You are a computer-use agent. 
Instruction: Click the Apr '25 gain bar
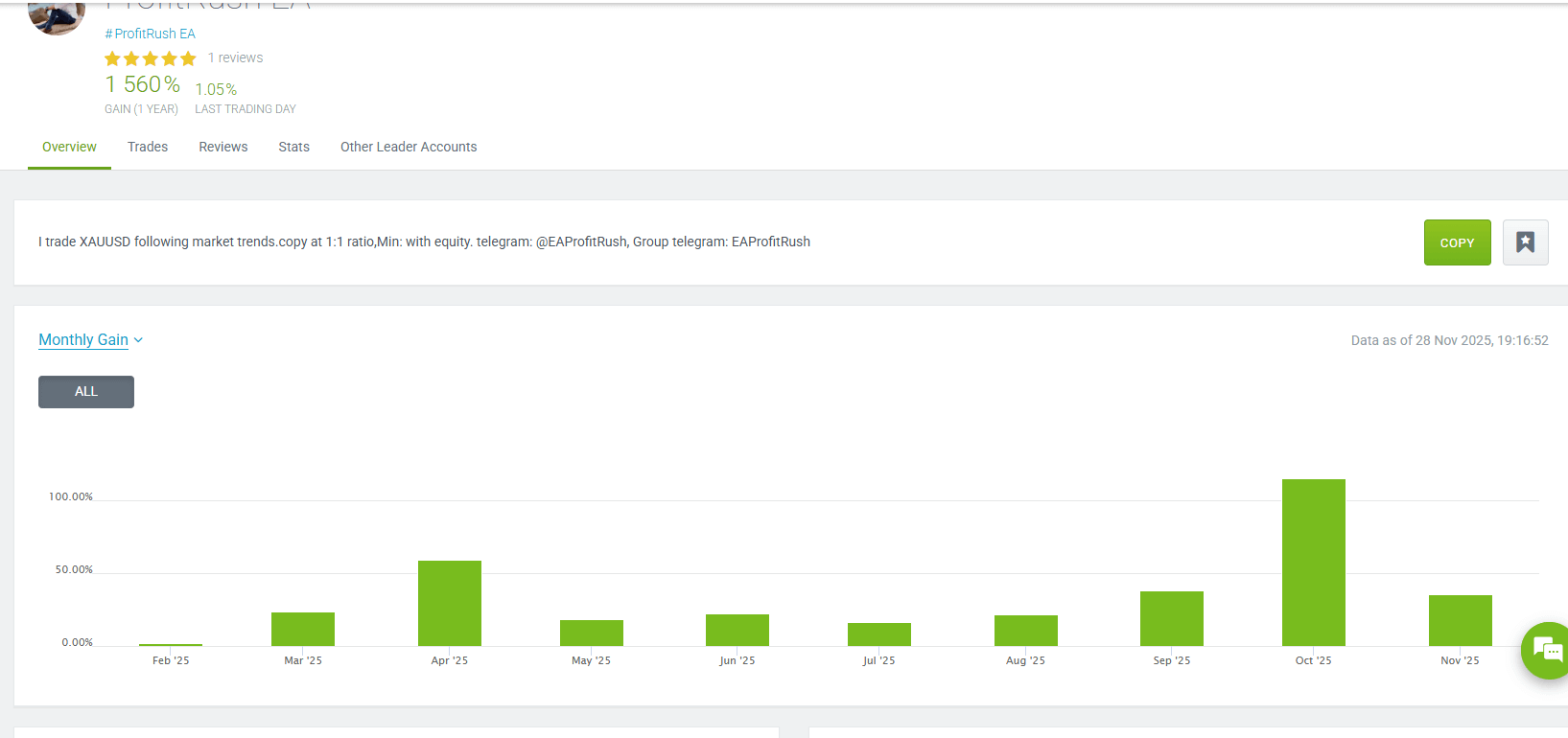[449, 603]
